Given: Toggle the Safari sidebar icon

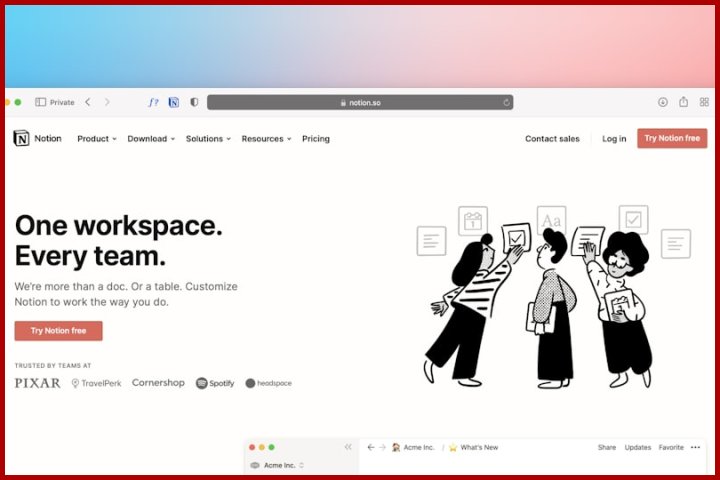Looking at the screenshot, I should (x=40, y=102).
